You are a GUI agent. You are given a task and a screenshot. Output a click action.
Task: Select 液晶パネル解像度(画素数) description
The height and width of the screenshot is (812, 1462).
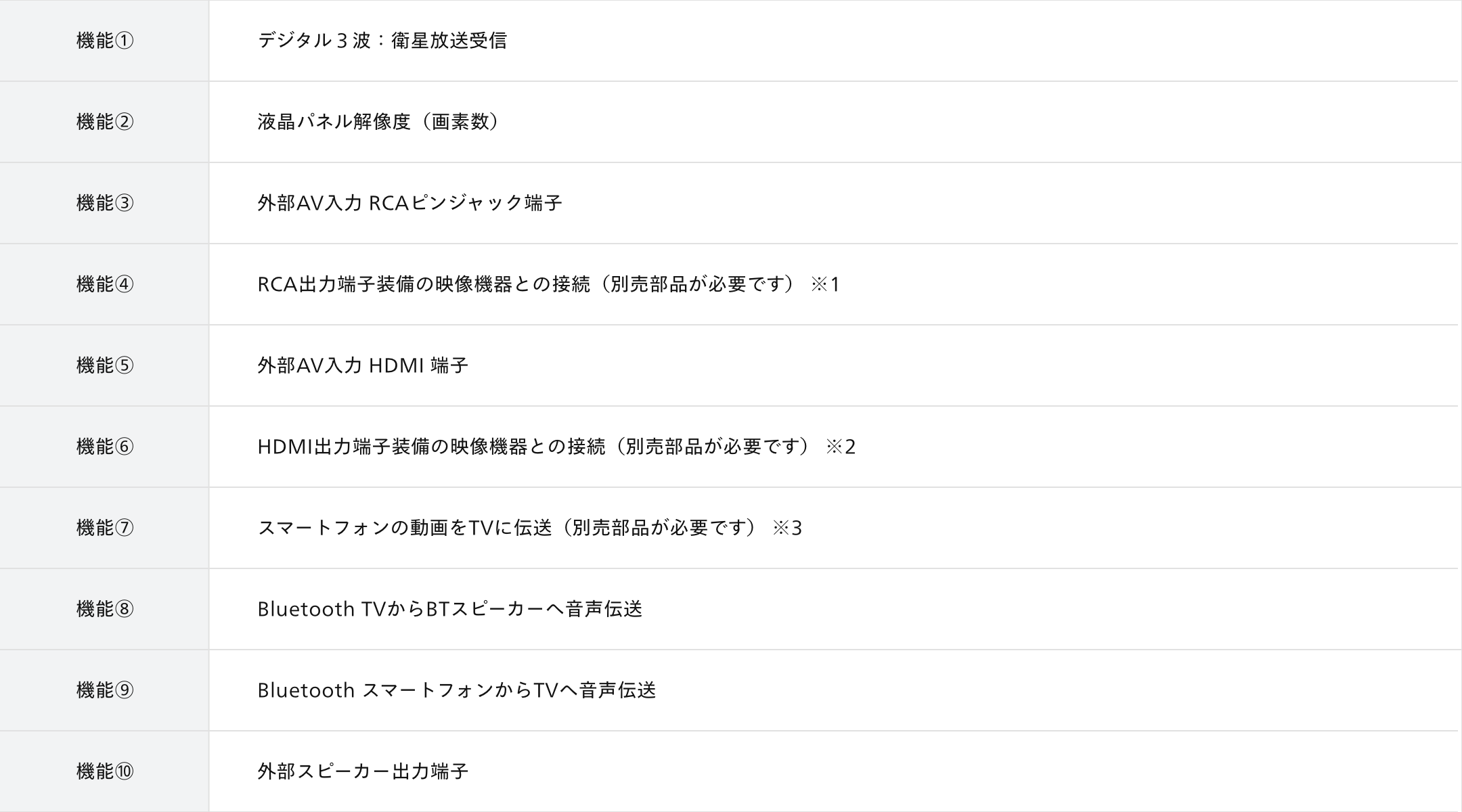pos(380,122)
